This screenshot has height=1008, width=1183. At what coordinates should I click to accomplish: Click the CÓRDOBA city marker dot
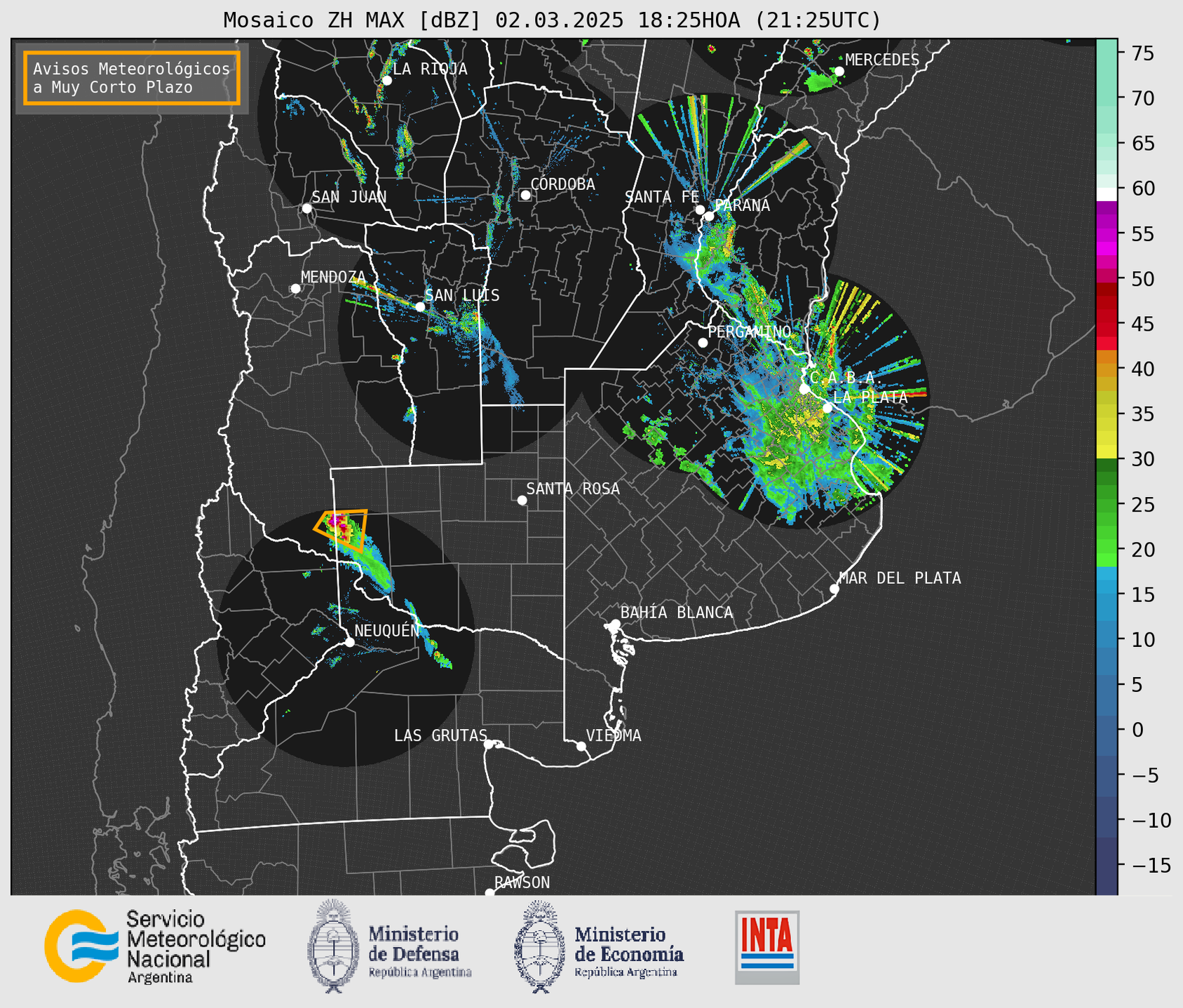[525, 195]
